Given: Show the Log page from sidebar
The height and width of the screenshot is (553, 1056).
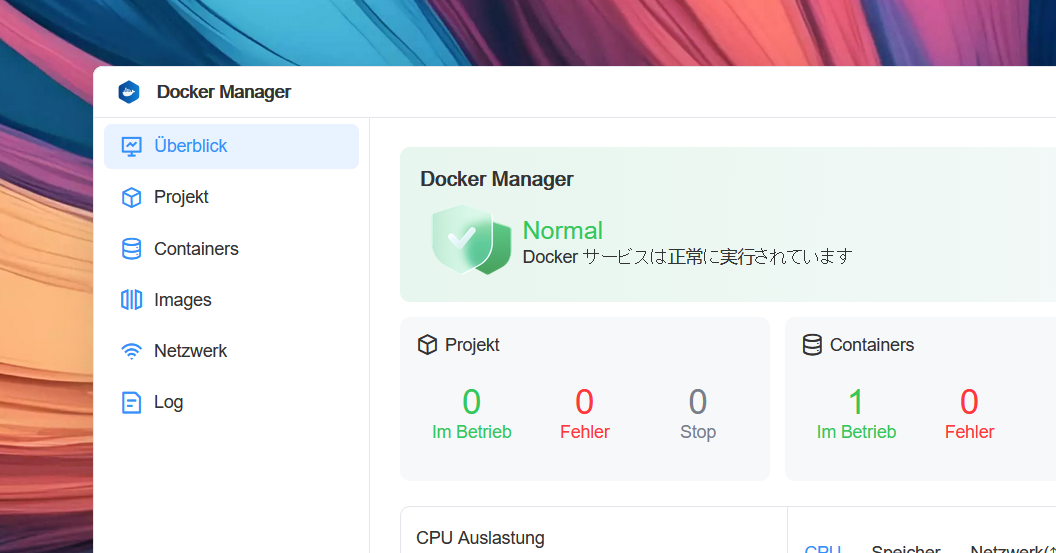Looking at the screenshot, I should coord(232,402).
